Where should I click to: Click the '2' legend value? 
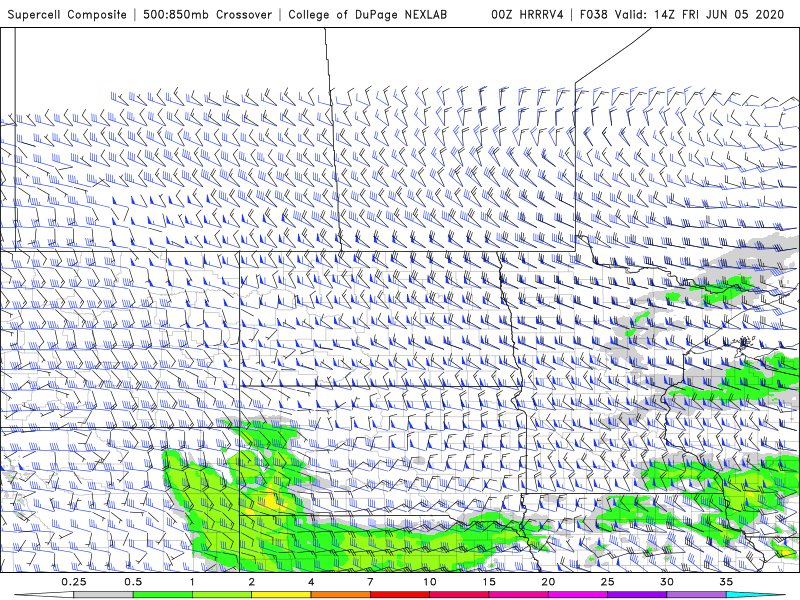tap(252, 582)
